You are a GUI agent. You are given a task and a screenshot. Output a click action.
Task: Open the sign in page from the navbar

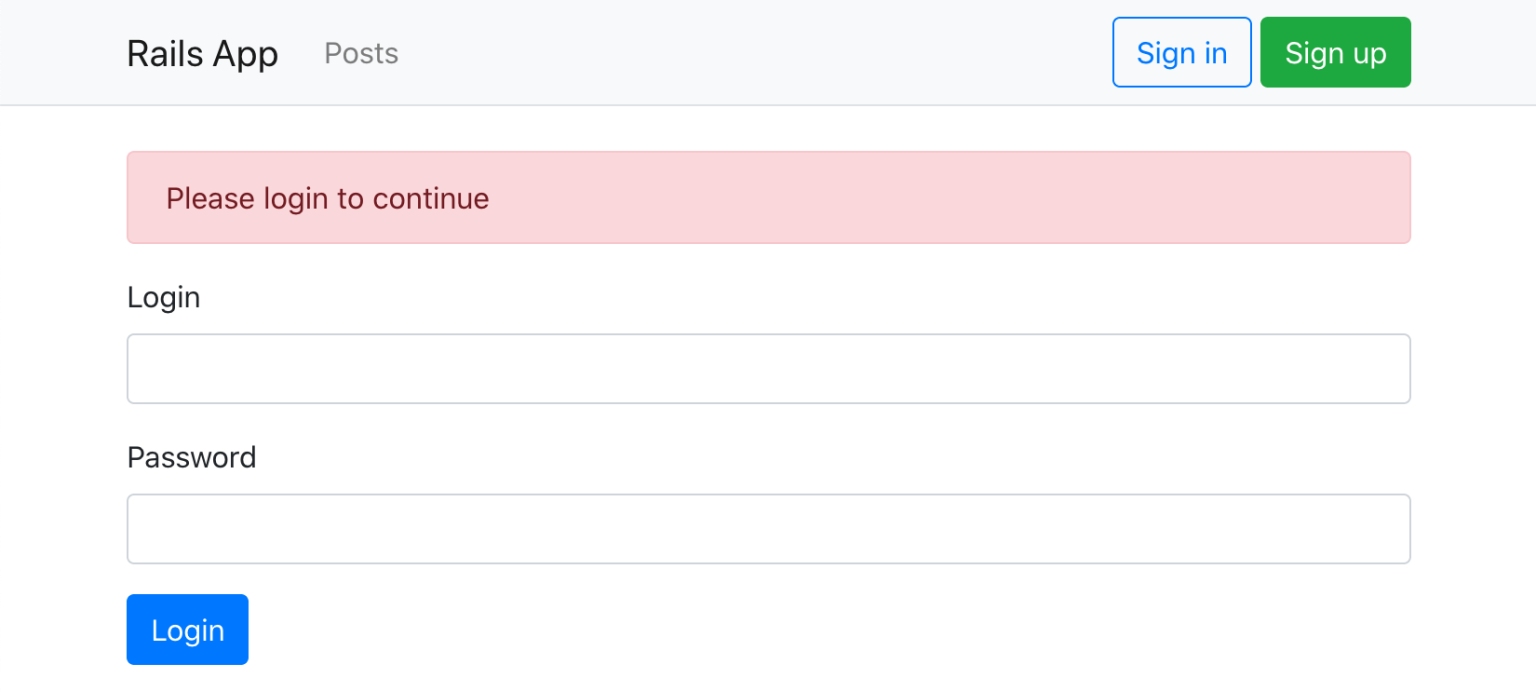(1182, 52)
